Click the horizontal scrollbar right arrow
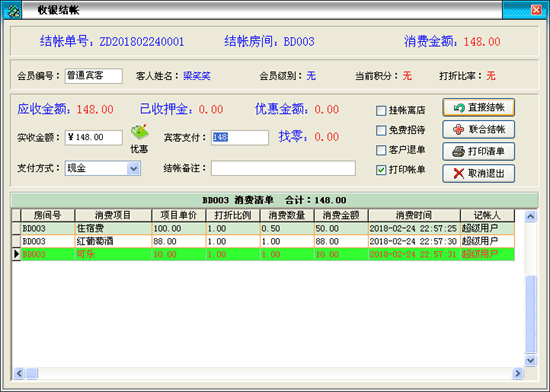This screenshot has height=392, width=550. pyautogui.click(x=517, y=373)
